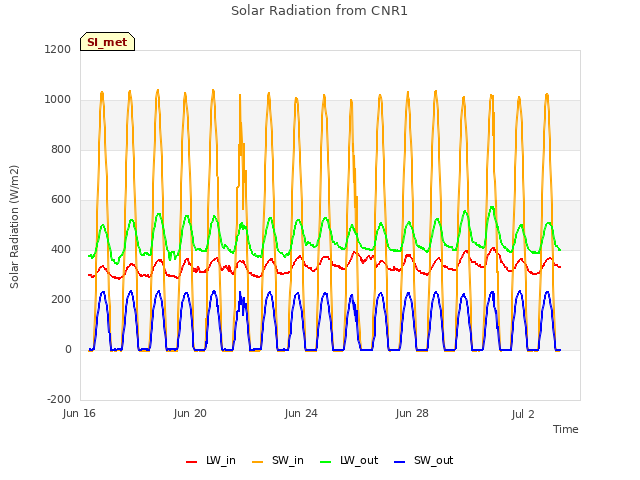The height and width of the screenshot is (480, 640).
Task: Click the orange SW_in legend swatch
Action: coord(258,462)
